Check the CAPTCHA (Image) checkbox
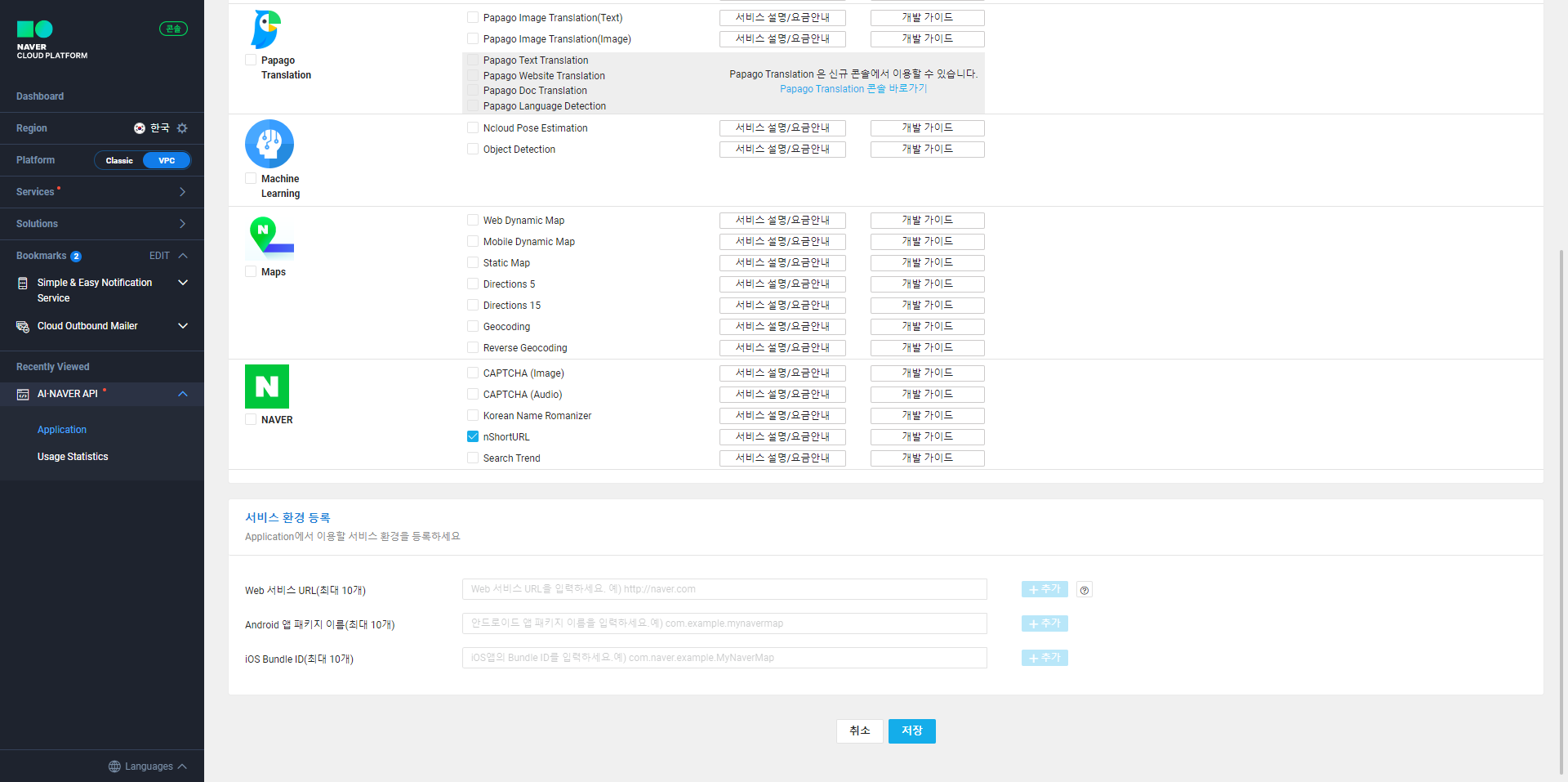Image resolution: width=1568 pixels, height=782 pixels. click(x=473, y=373)
